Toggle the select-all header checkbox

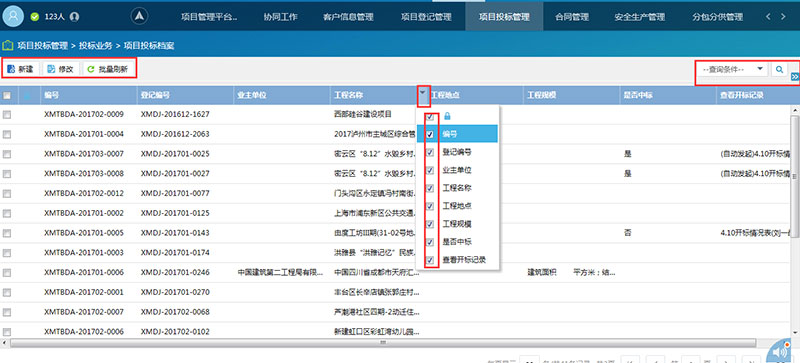pyautogui.click(x=7, y=95)
